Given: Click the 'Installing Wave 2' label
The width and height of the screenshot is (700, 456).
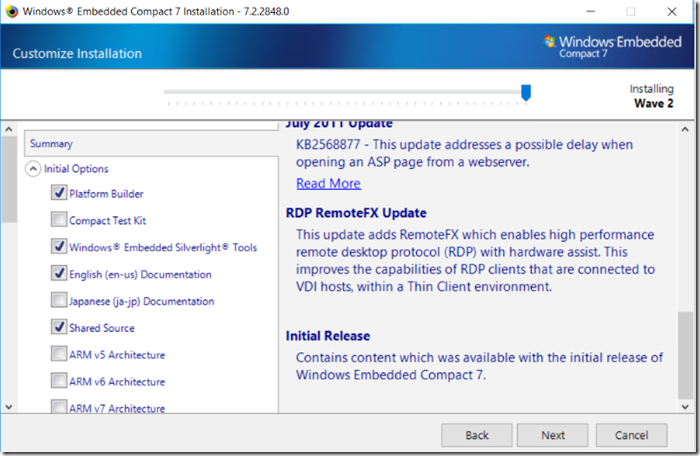Looking at the screenshot, I should tap(651, 96).
